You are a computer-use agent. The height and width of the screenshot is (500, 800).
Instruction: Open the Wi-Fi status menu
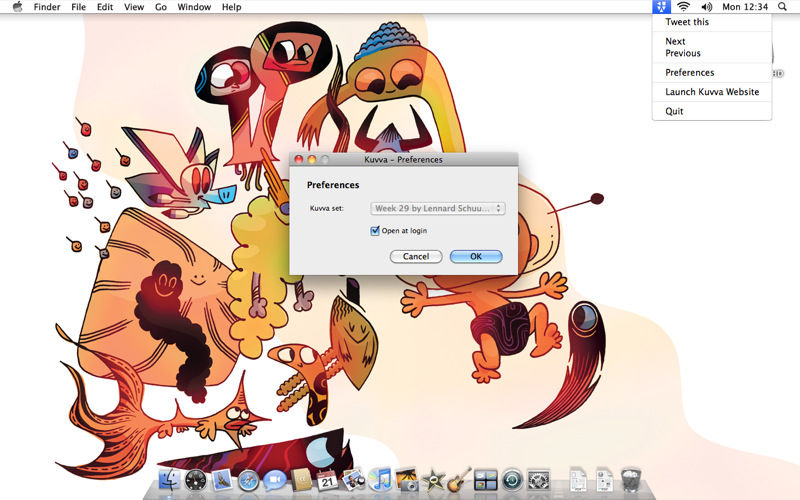(x=684, y=7)
